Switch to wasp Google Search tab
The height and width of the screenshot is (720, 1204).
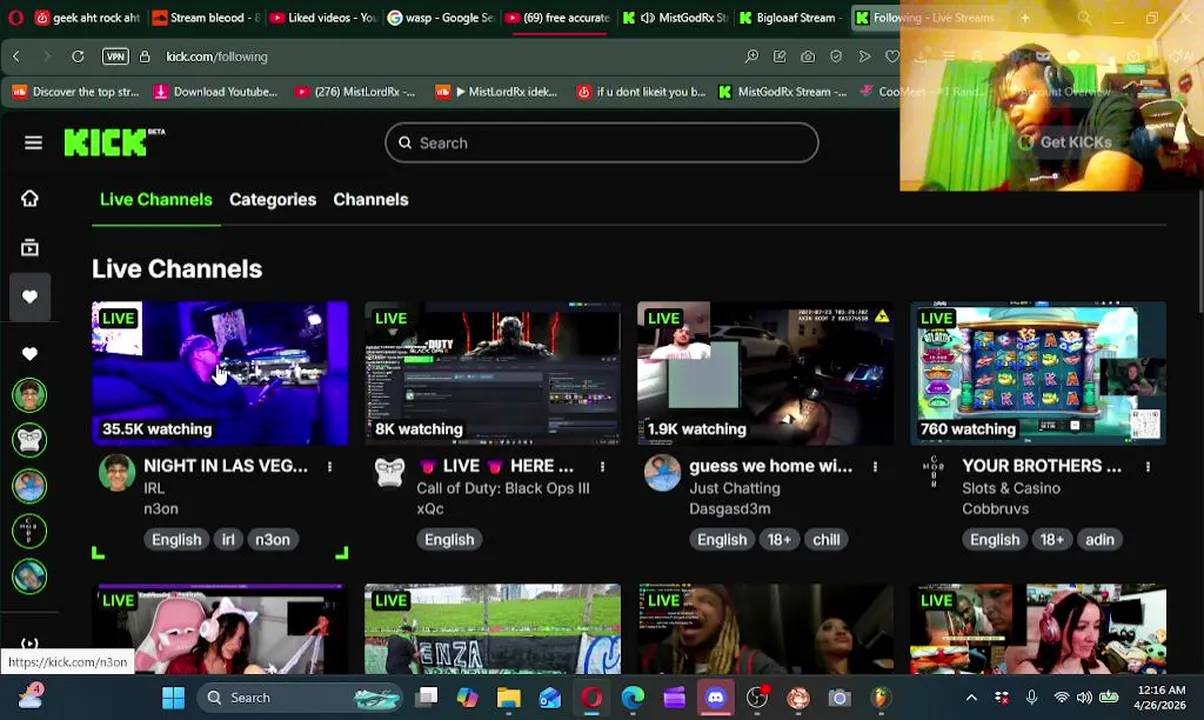point(441,18)
